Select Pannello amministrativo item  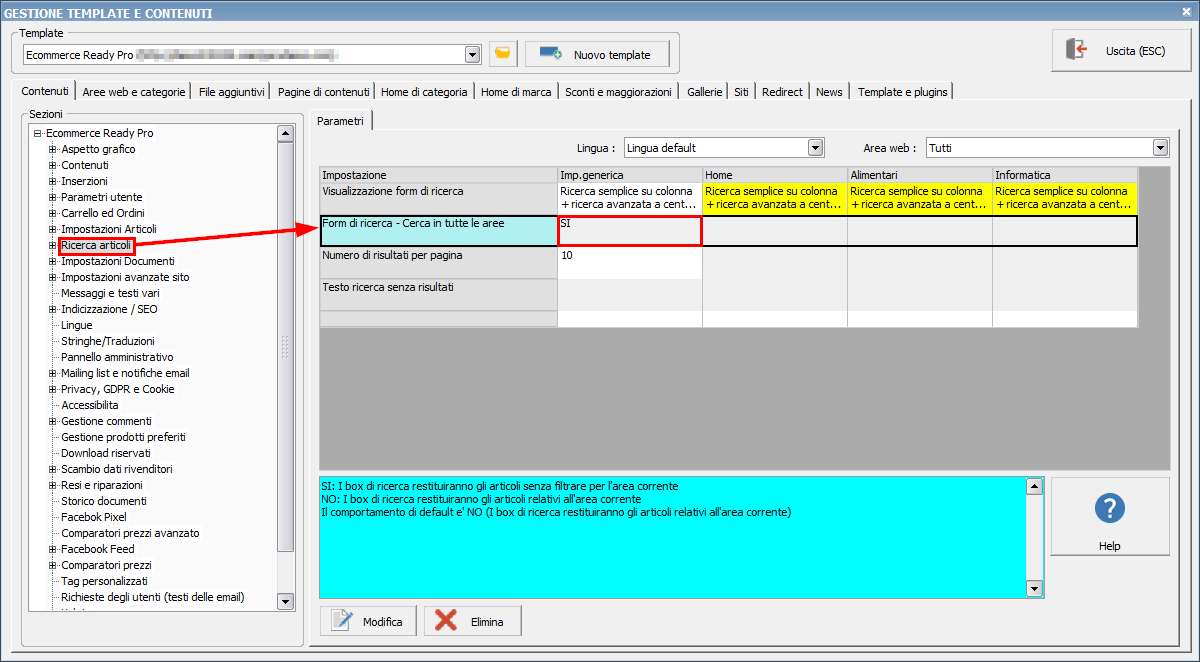(x=117, y=357)
